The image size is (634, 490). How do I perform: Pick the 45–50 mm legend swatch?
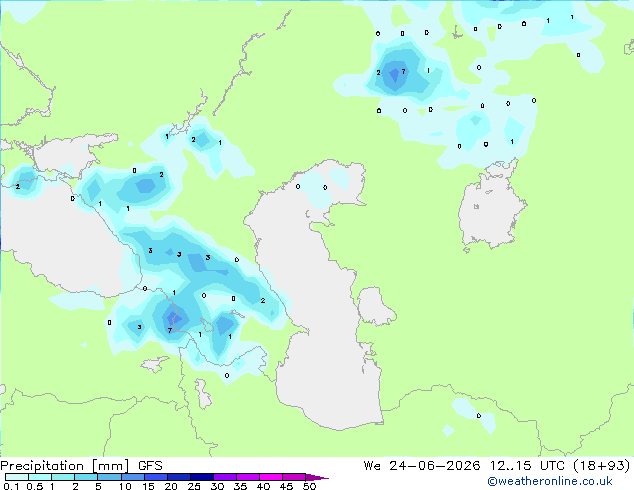click(294, 477)
